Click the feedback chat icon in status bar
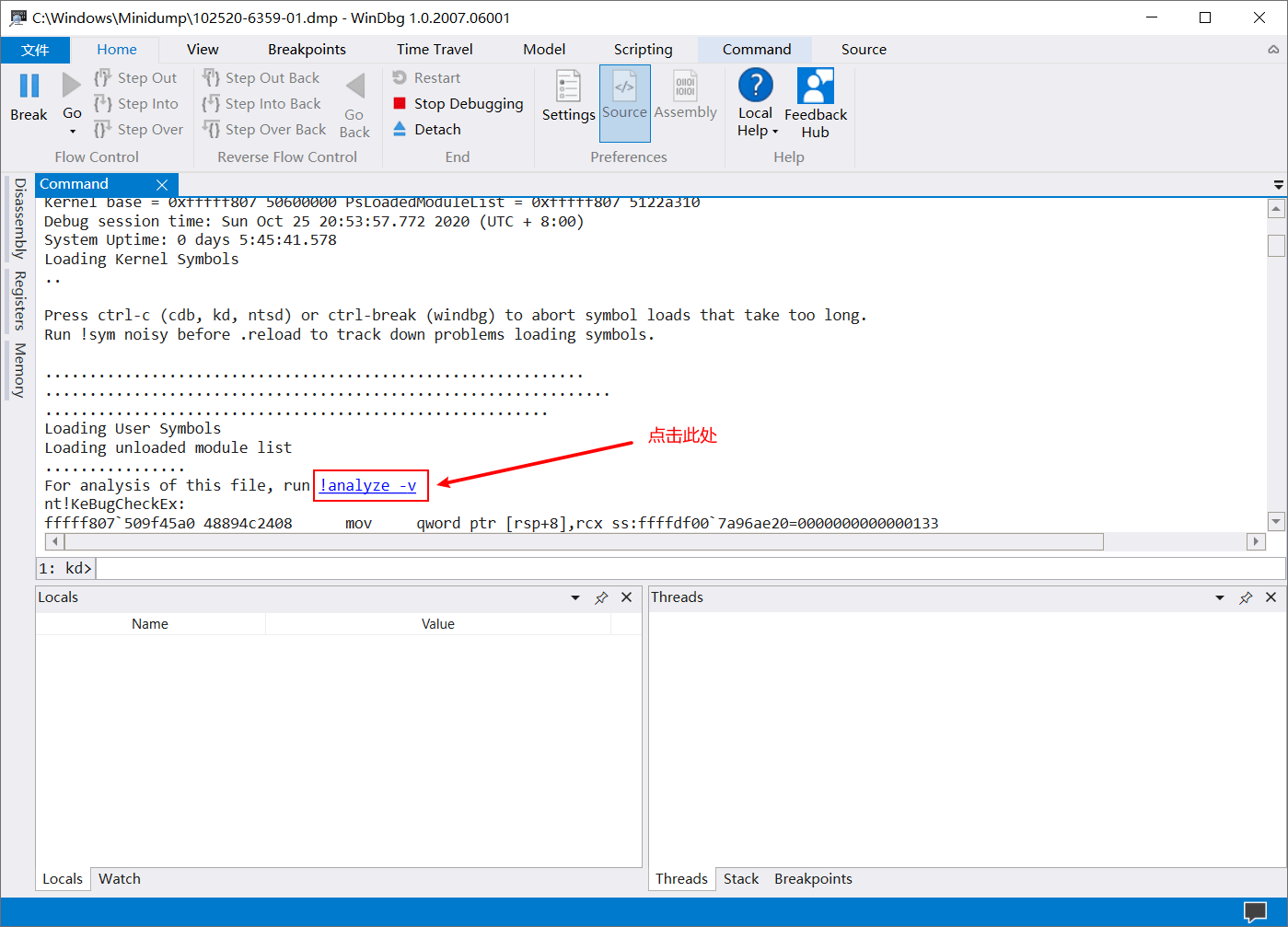 point(1255,912)
